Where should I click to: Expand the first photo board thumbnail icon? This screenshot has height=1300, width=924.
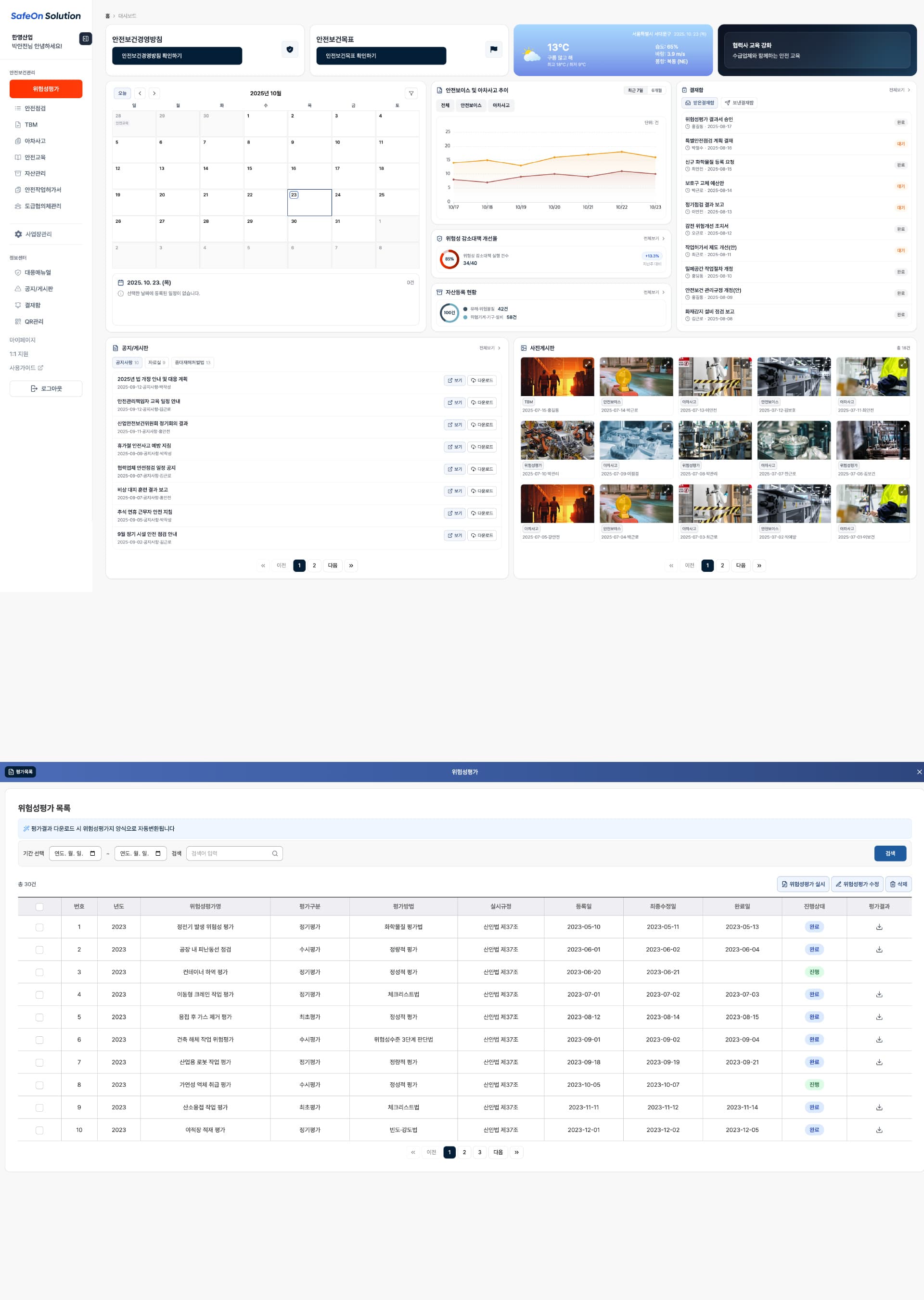587,363
